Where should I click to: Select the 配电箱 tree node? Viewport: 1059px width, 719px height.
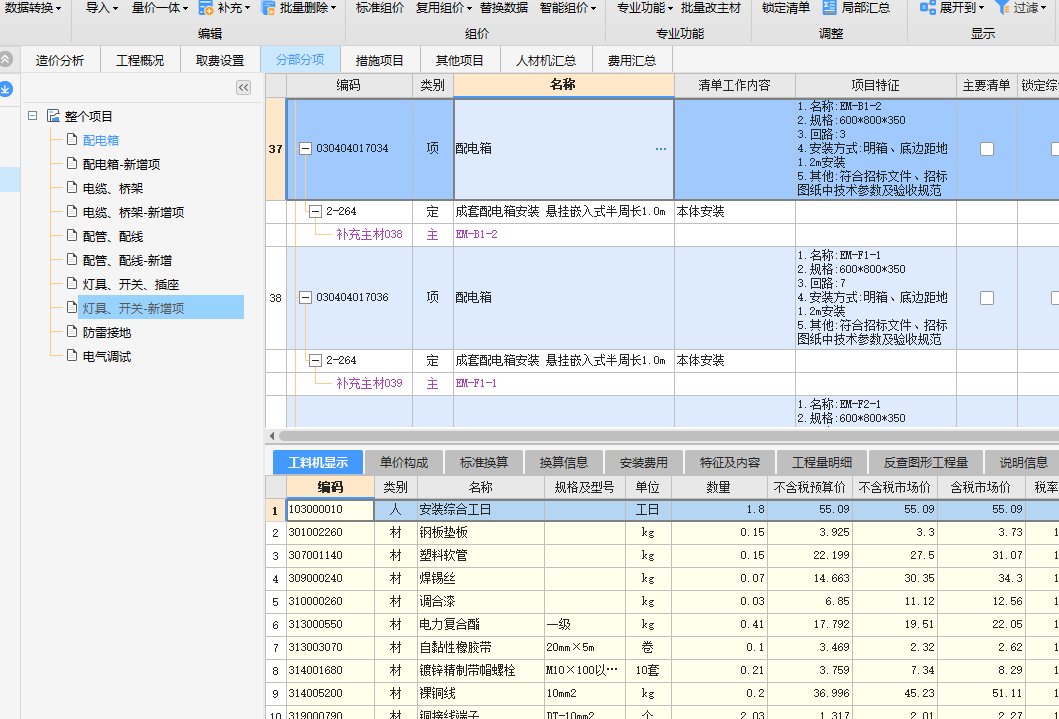(101, 140)
